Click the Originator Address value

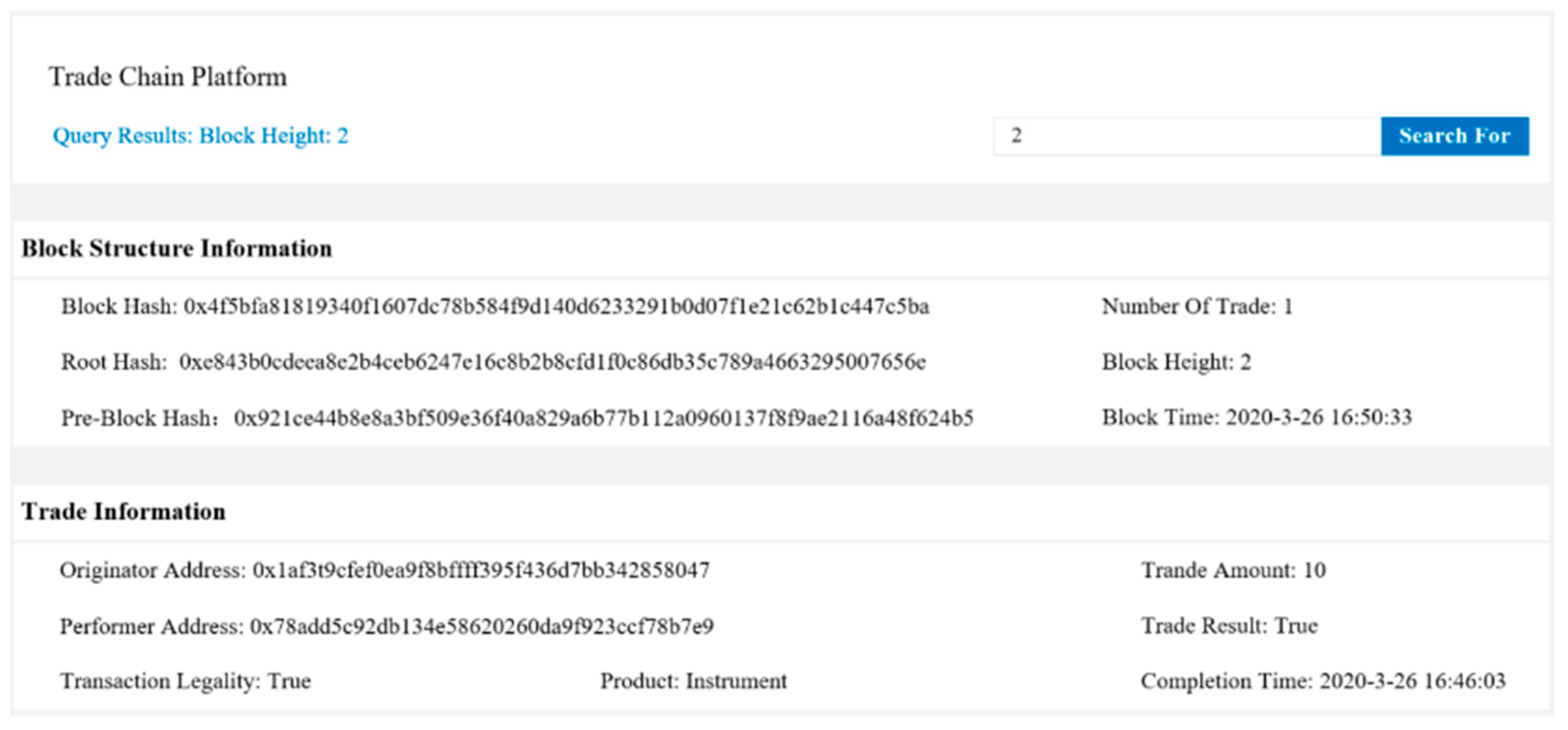pos(481,571)
